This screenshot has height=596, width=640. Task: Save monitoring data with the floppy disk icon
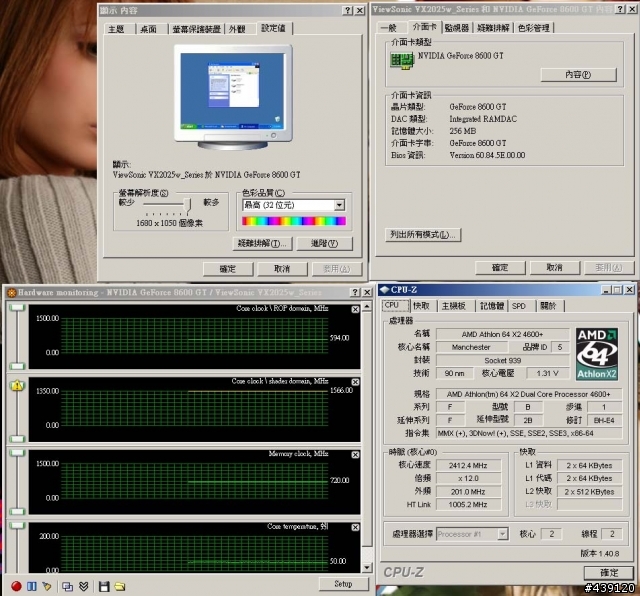click(x=104, y=586)
